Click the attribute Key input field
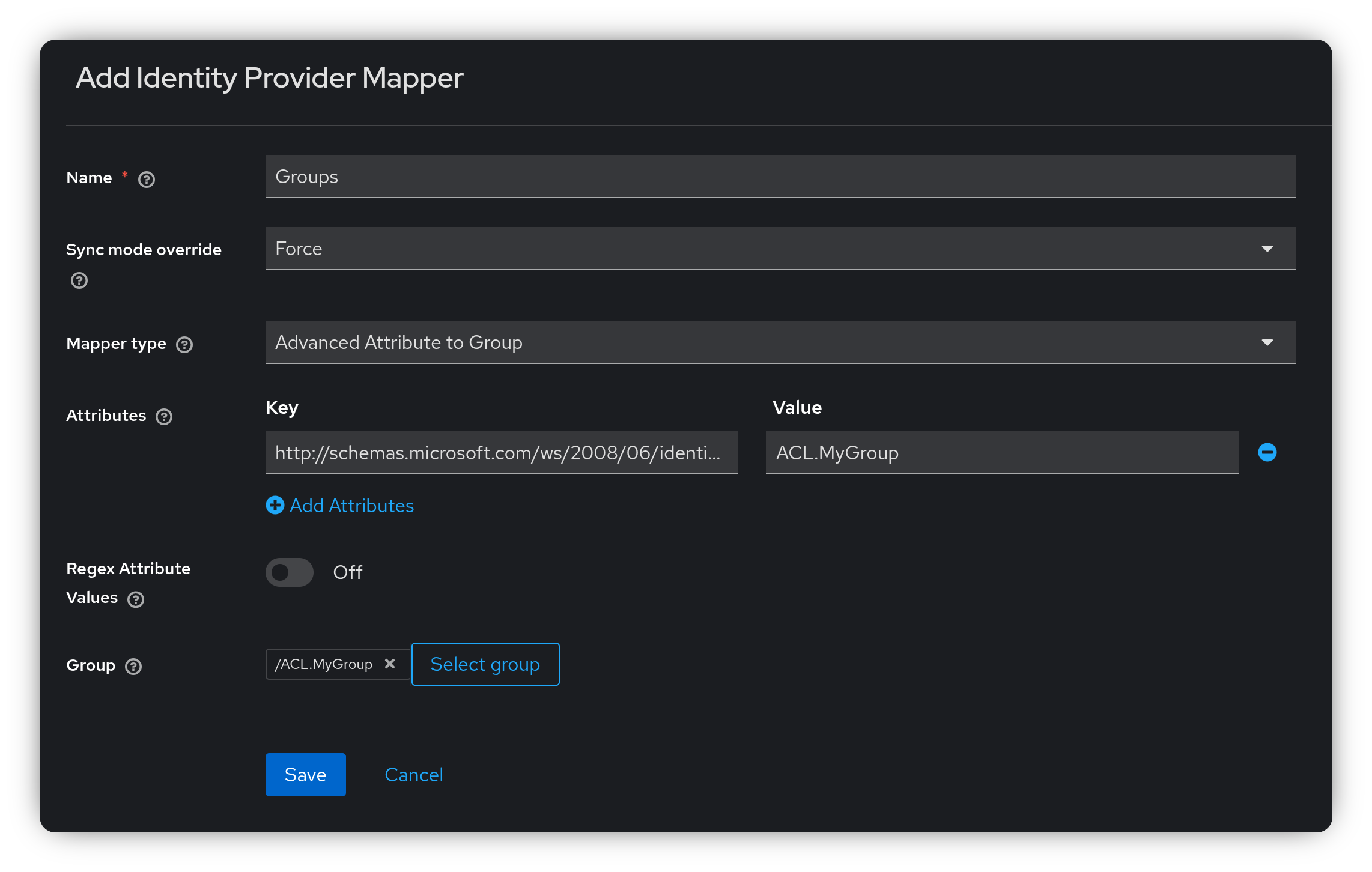Screen dimensions: 1372x872 pos(501,453)
